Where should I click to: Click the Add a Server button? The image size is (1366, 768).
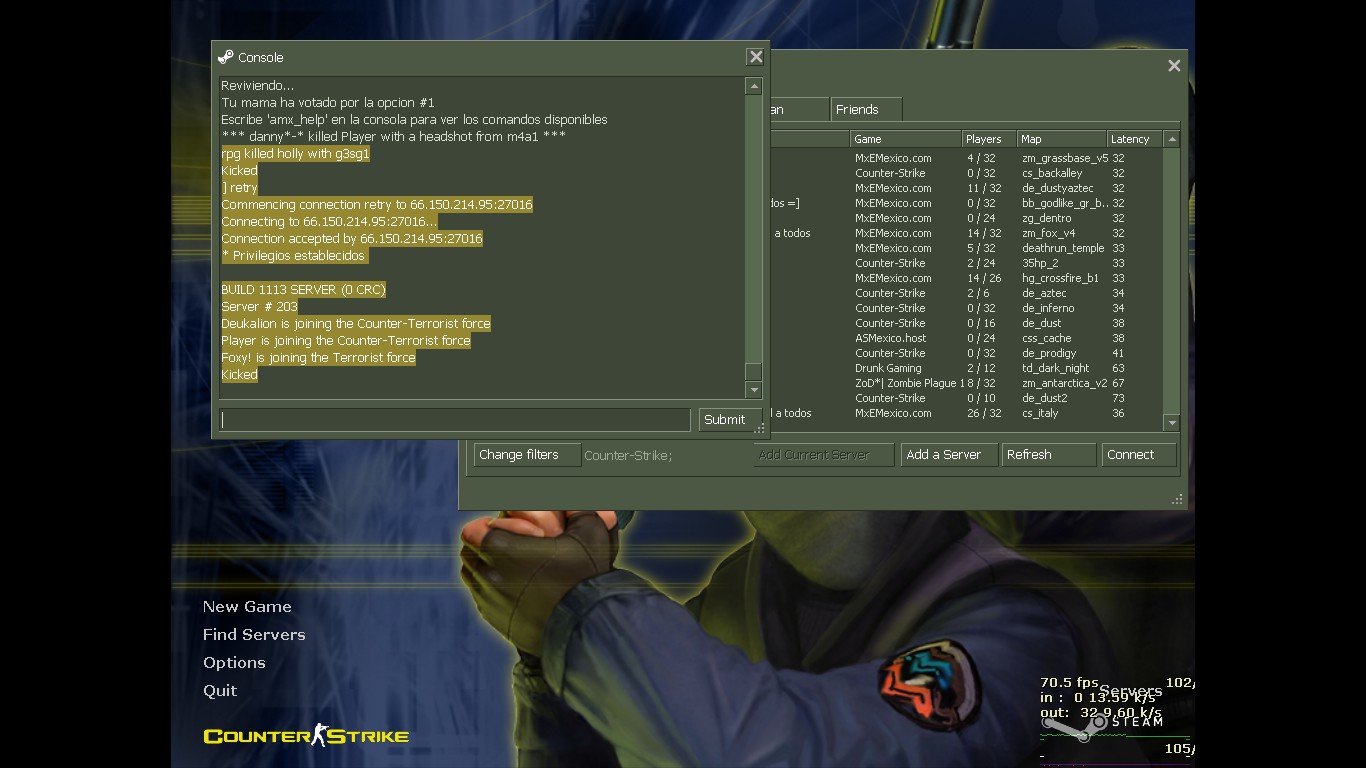(948, 455)
